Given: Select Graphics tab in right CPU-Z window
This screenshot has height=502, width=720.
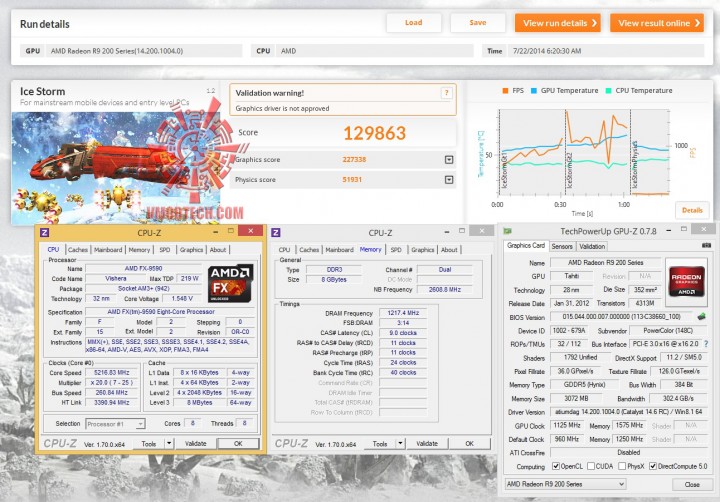Looking at the screenshot, I should pyautogui.click(x=422, y=250).
